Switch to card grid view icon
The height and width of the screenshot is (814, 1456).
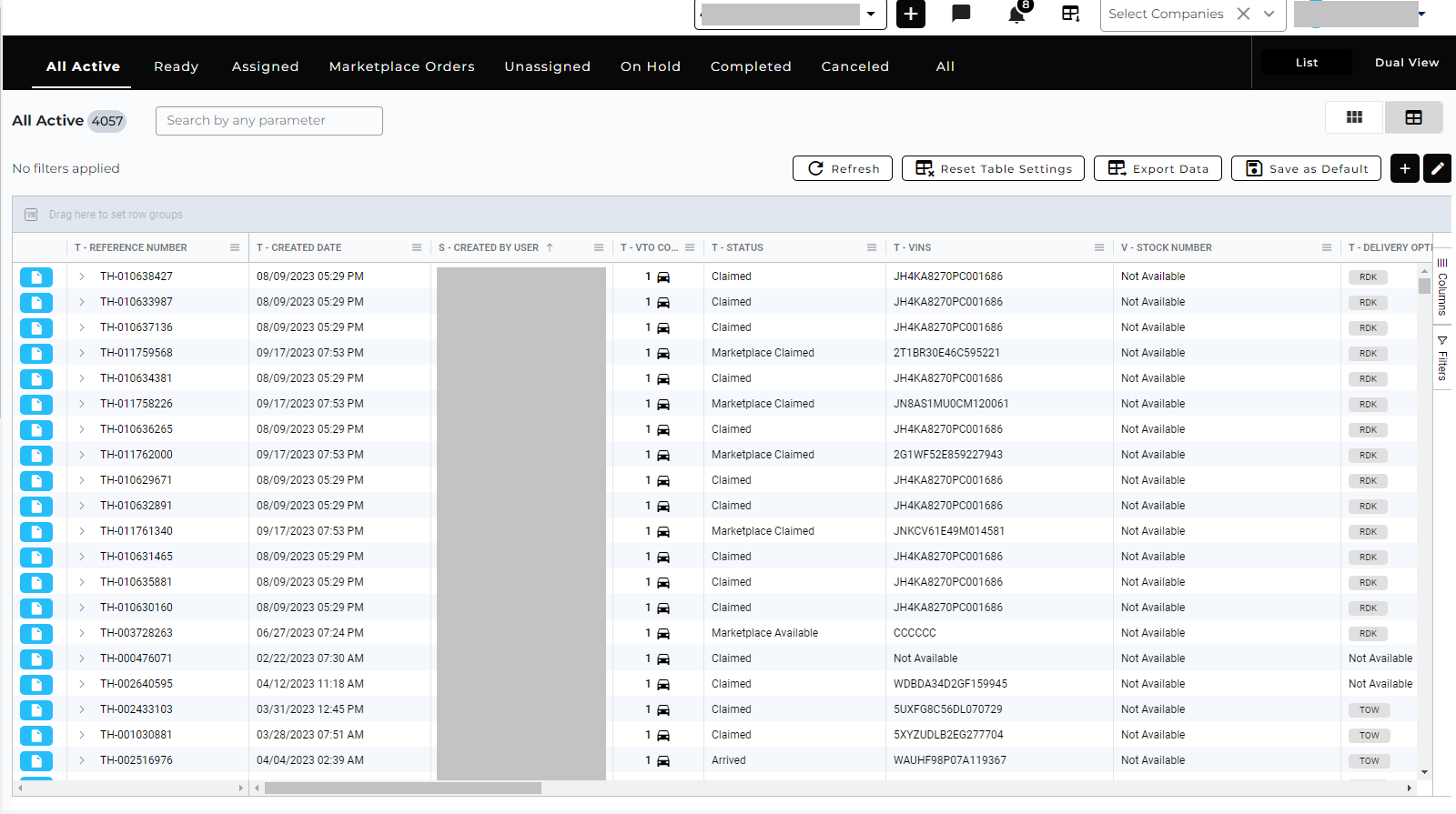(1354, 117)
